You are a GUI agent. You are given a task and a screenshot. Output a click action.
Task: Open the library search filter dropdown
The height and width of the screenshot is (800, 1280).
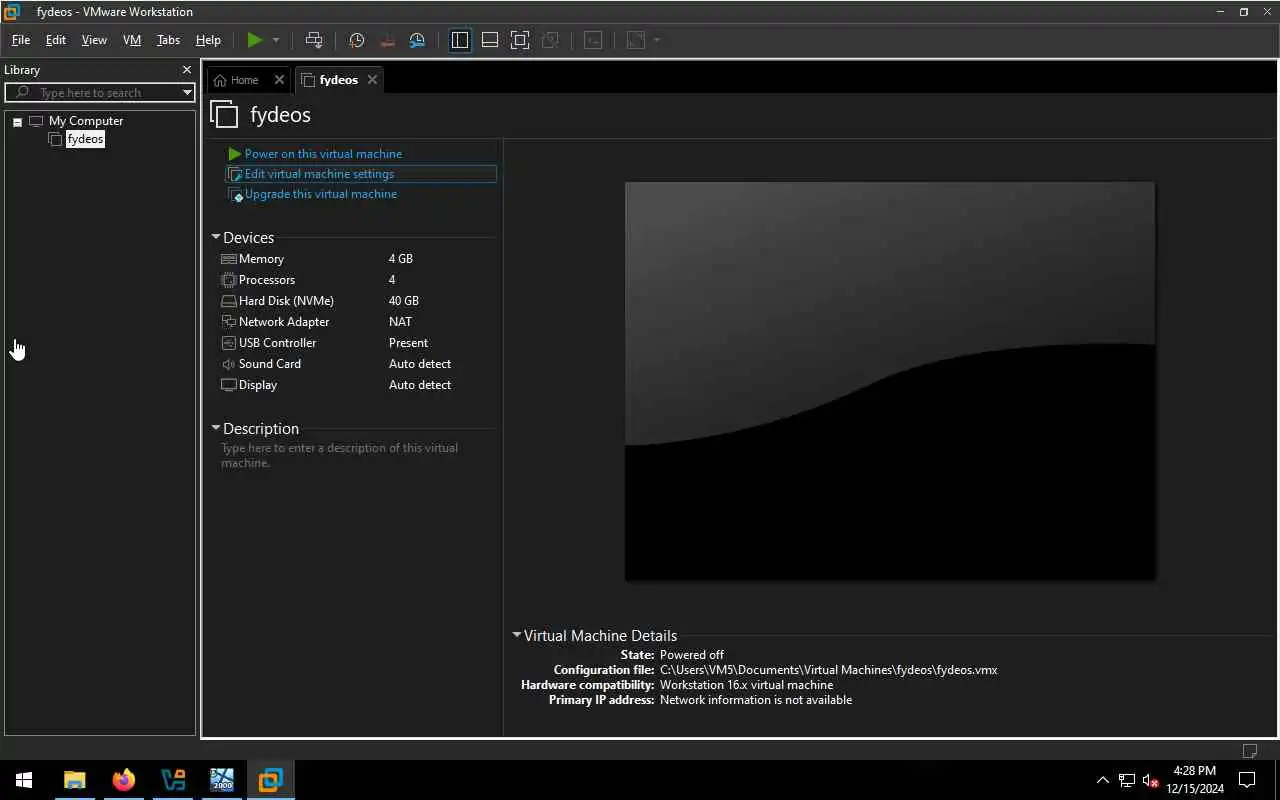187,92
